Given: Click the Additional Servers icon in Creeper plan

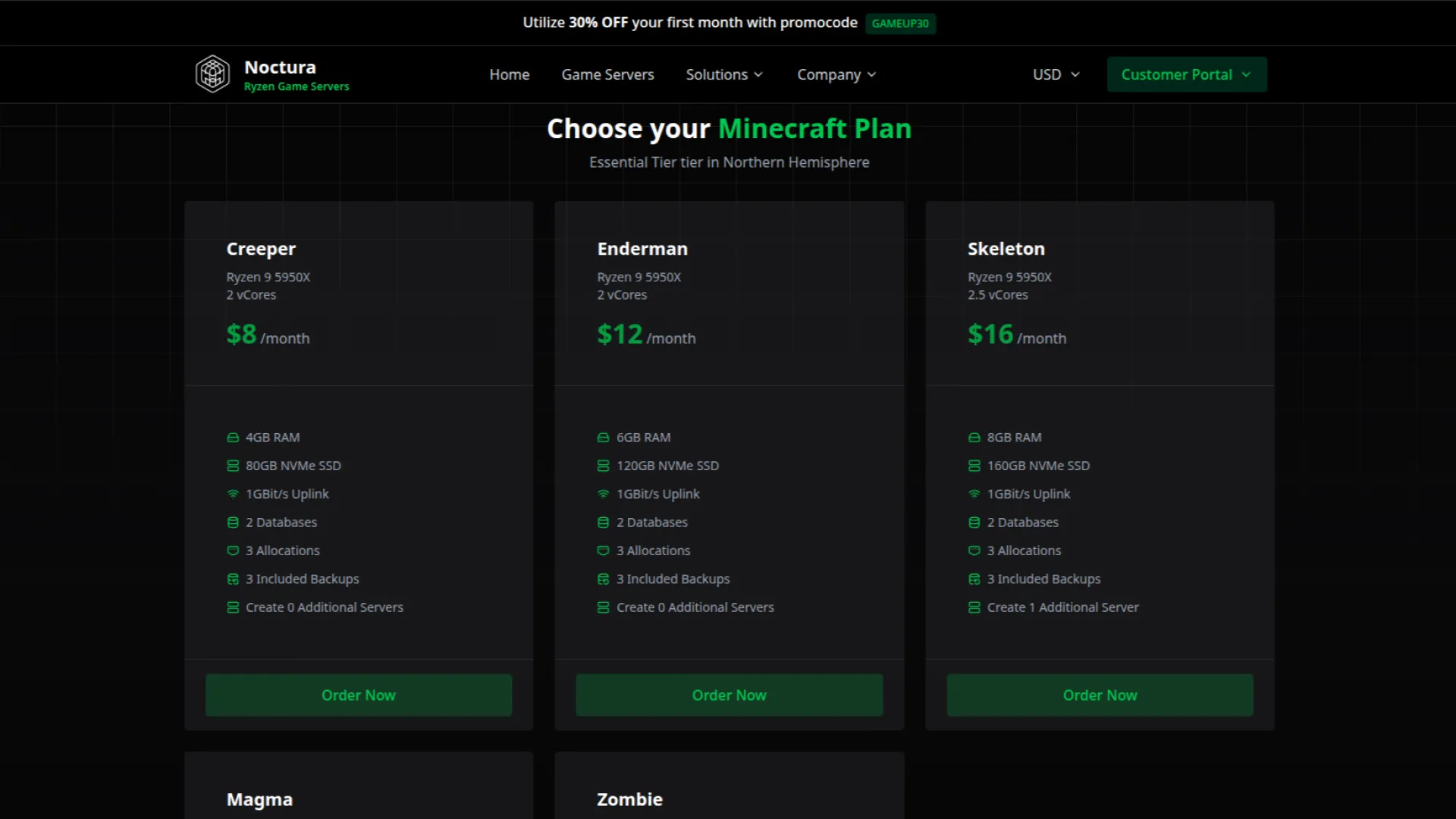Looking at the screenshot, I should click(x=233, y=607).
